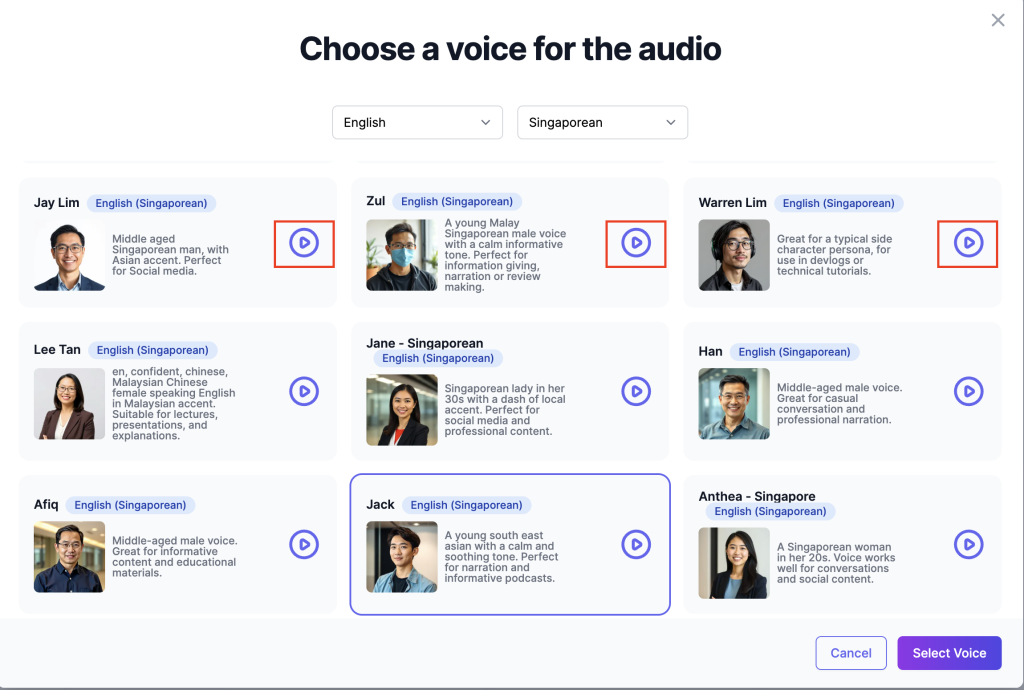Click the English (Singaporean) tag on Afiq
The height and width of the screenshot is (690, 1024).
[x=130, y=505]
